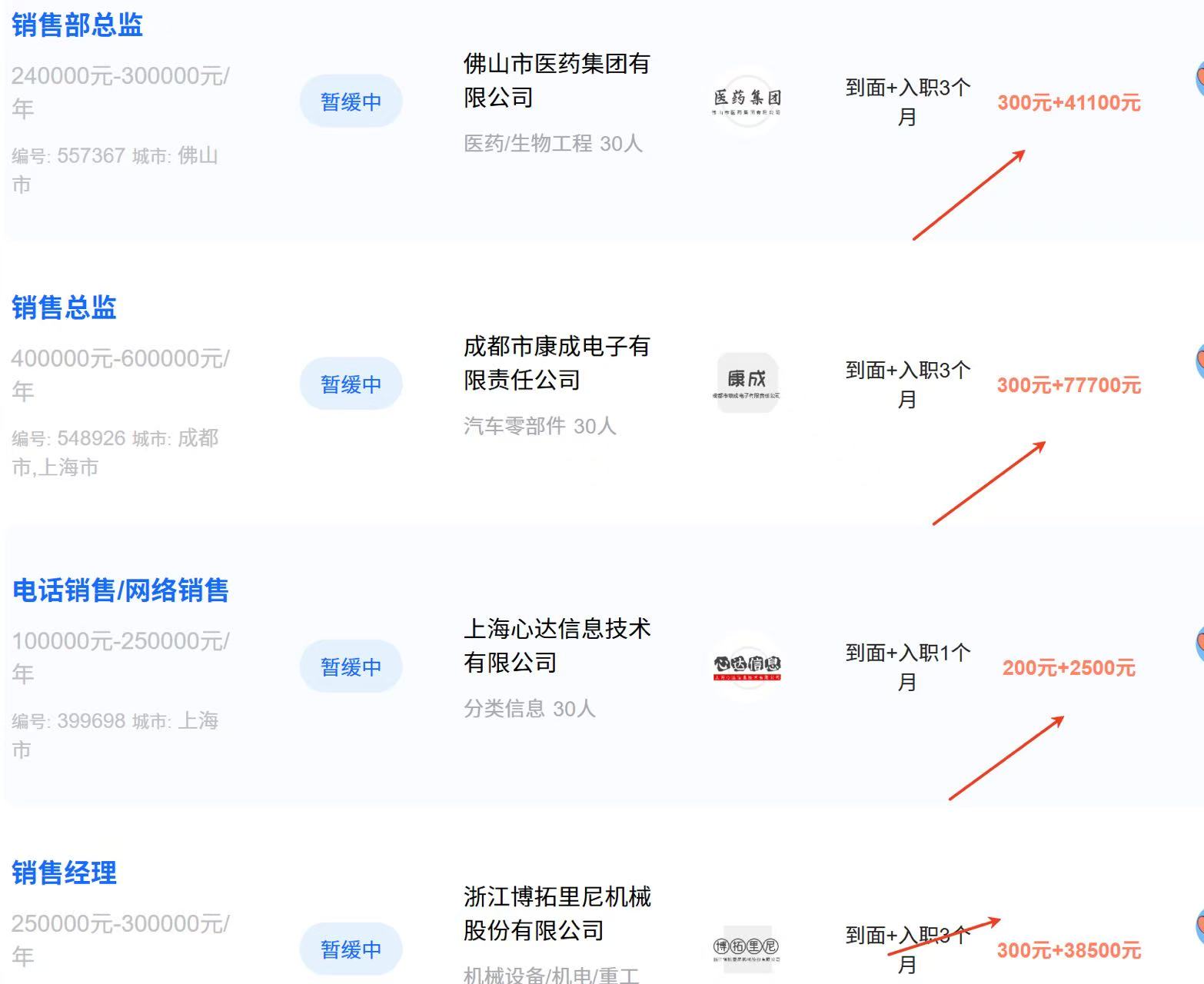The image size is (1204, 984).
Task: Click reward amount 200元+2500元
Action: (x=1069, y=667)
